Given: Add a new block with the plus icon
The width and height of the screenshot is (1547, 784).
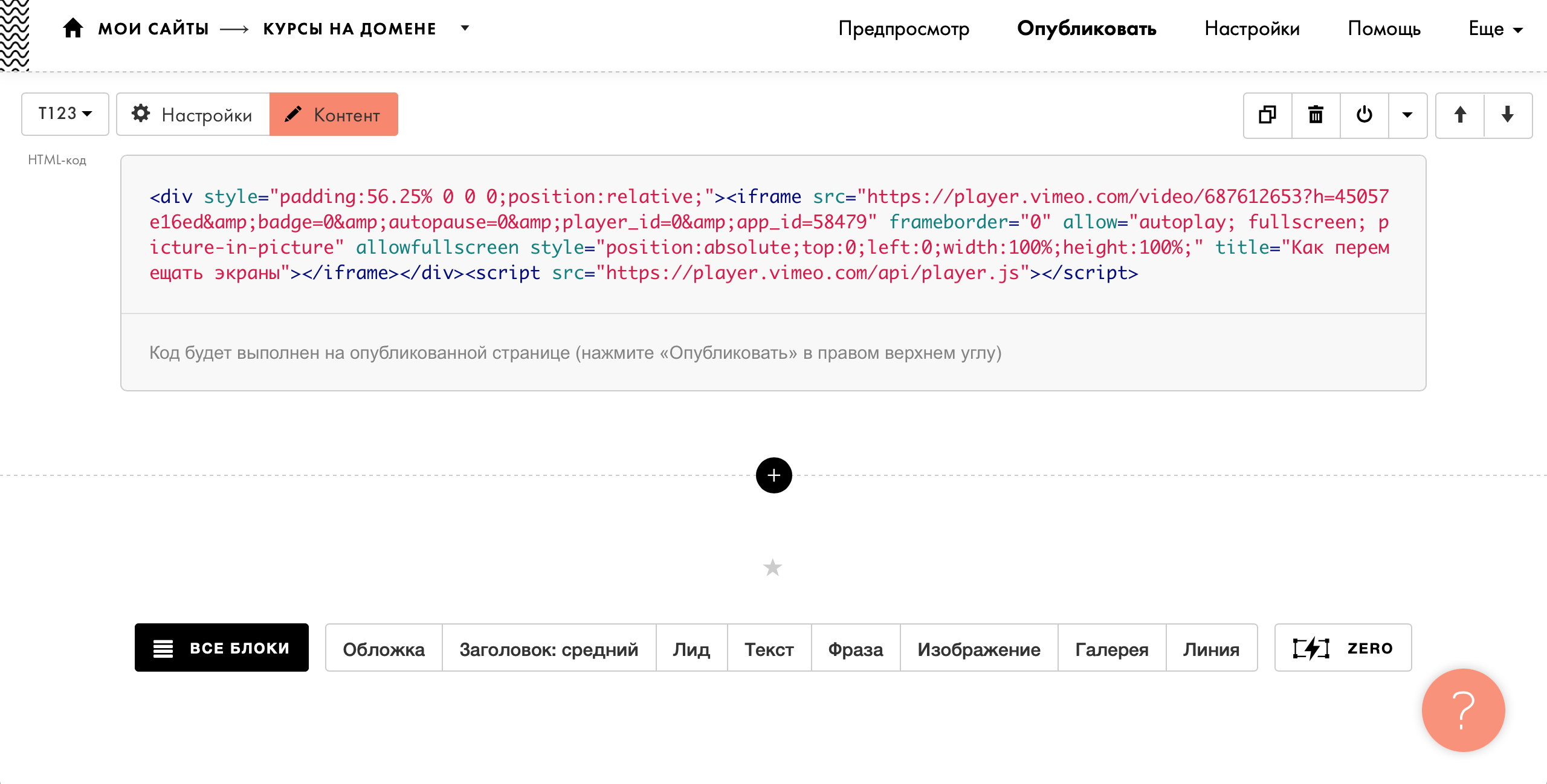Looking at the screenshot, I should tap(773, 475).
